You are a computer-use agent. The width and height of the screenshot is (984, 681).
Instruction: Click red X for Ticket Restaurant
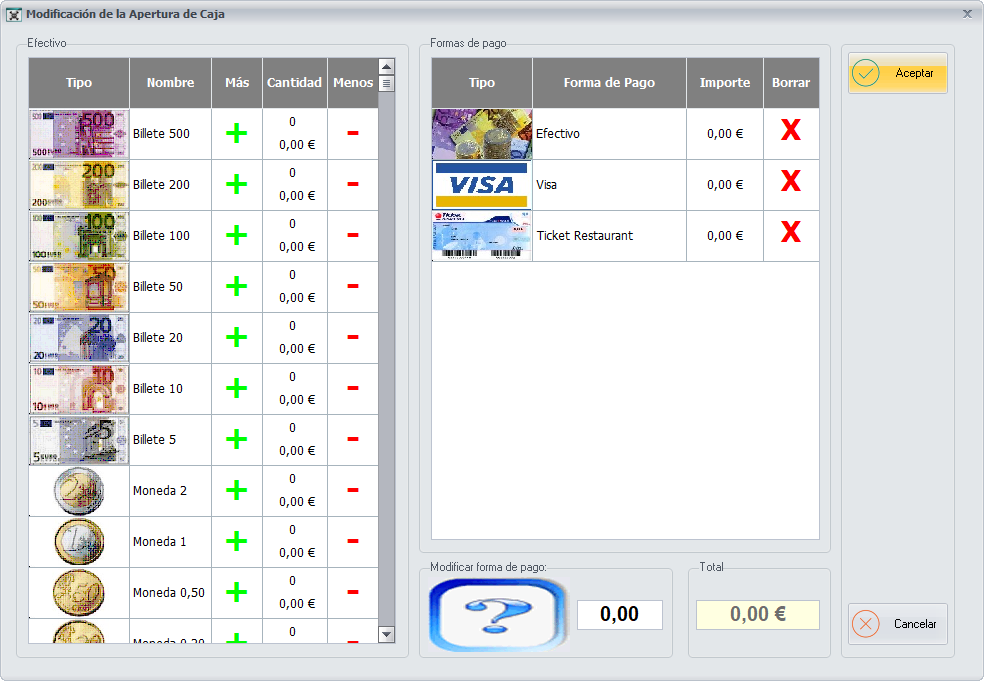pos(790,236)
